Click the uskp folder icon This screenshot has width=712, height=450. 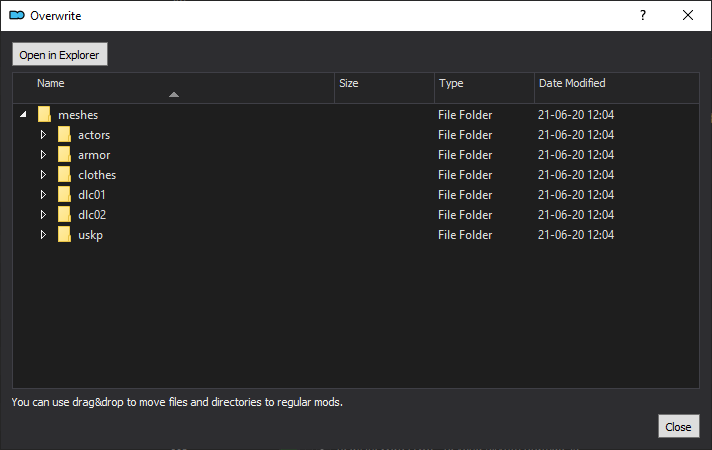tap(64, 234)
